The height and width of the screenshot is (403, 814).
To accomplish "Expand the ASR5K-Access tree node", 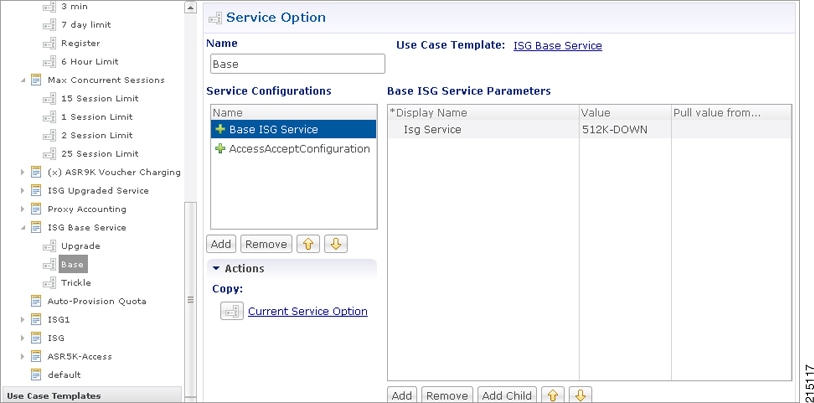I will click(x=22, y=356).
